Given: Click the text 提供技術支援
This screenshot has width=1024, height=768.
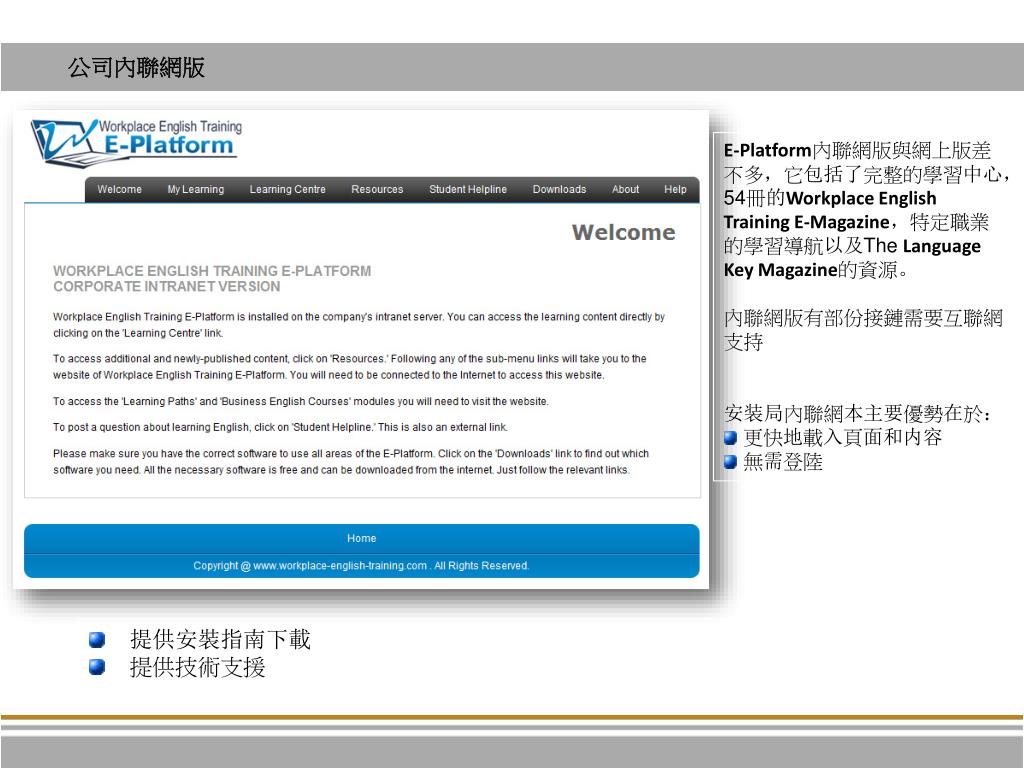Looking at the screenshot, I should point(197,667).
